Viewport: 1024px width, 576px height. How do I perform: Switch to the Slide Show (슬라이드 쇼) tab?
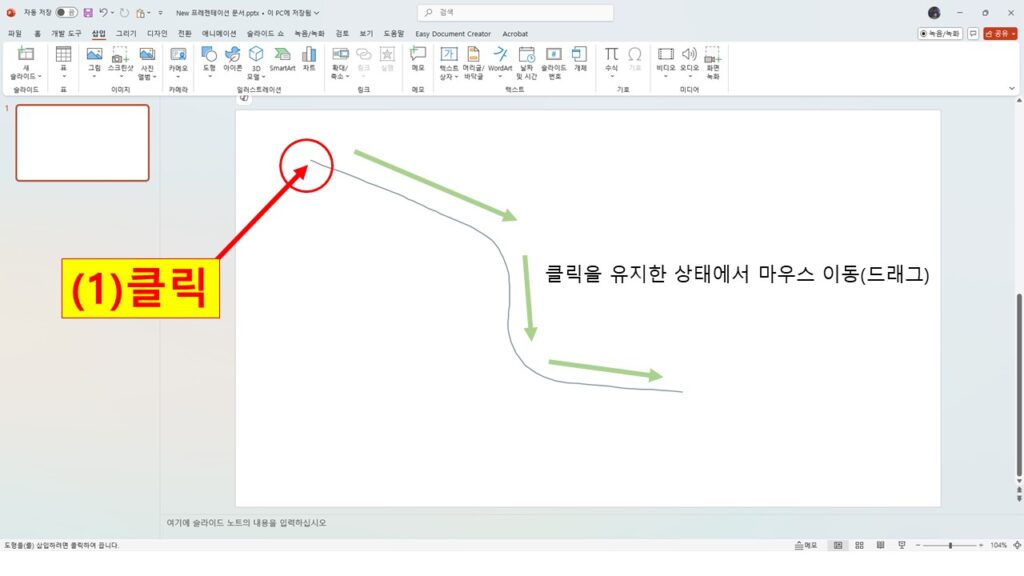(x=265, y=33)
